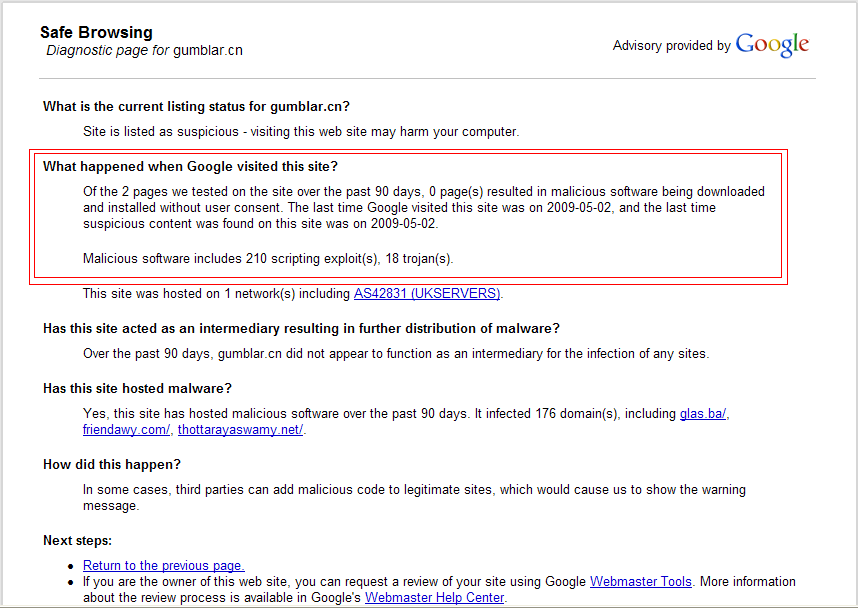The image size is (858, 608).
Task: Open the AS42831 (UKSERVERS) network link
Action: point(427,294)
